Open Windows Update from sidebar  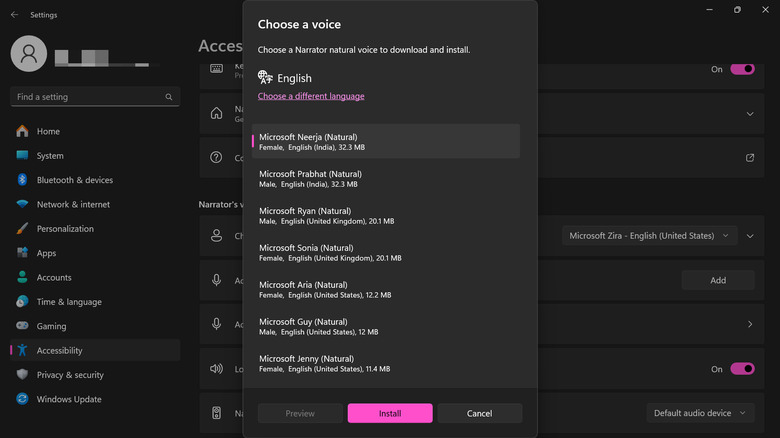coord(68,399)
